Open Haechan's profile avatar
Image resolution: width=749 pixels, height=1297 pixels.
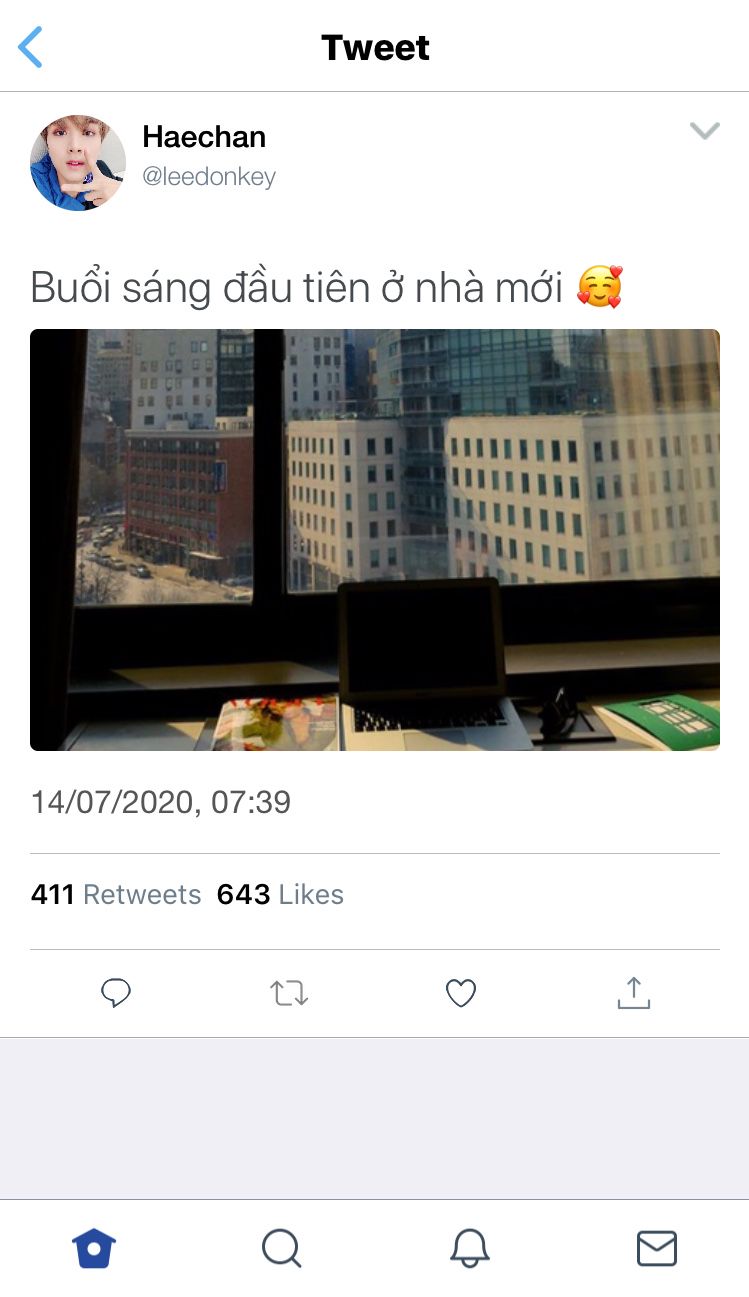point(78,162)
